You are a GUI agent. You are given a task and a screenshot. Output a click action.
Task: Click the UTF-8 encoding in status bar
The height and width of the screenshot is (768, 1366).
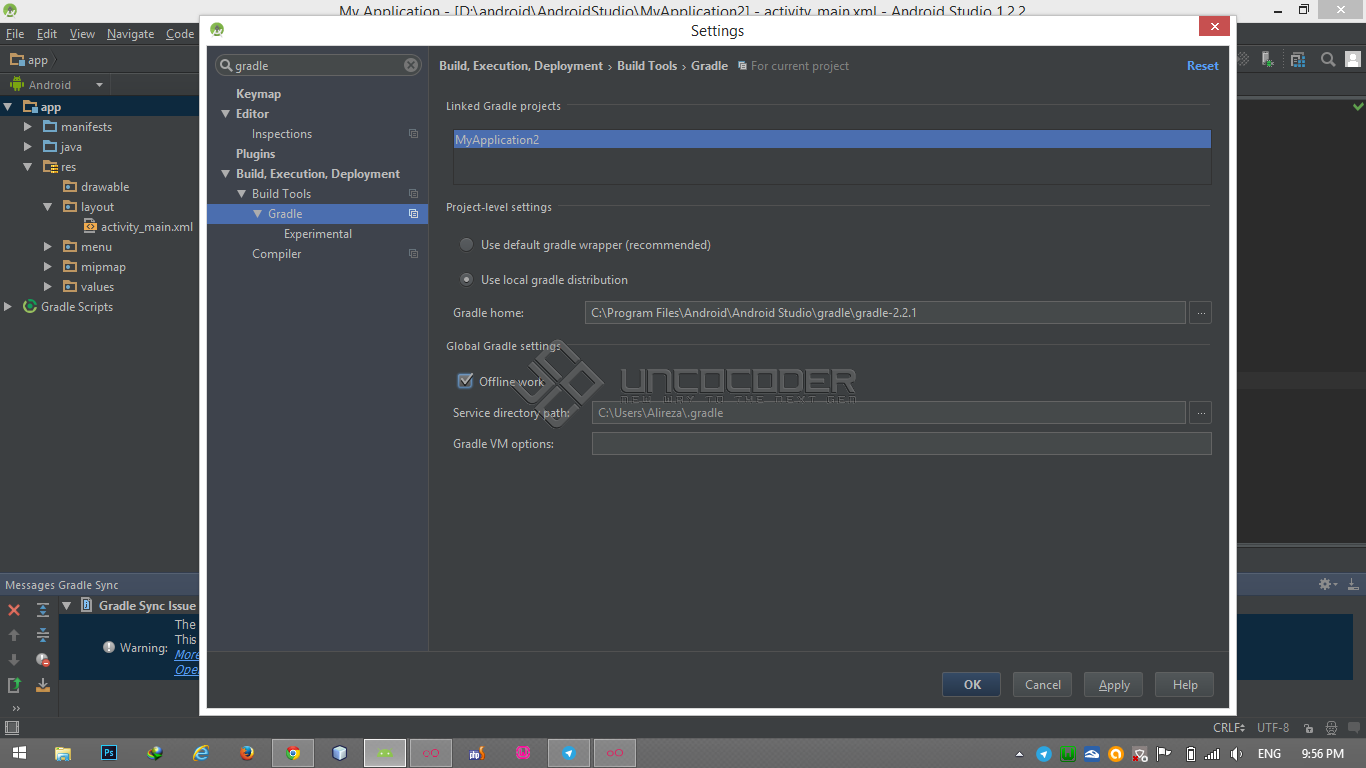coord(1273,728)
